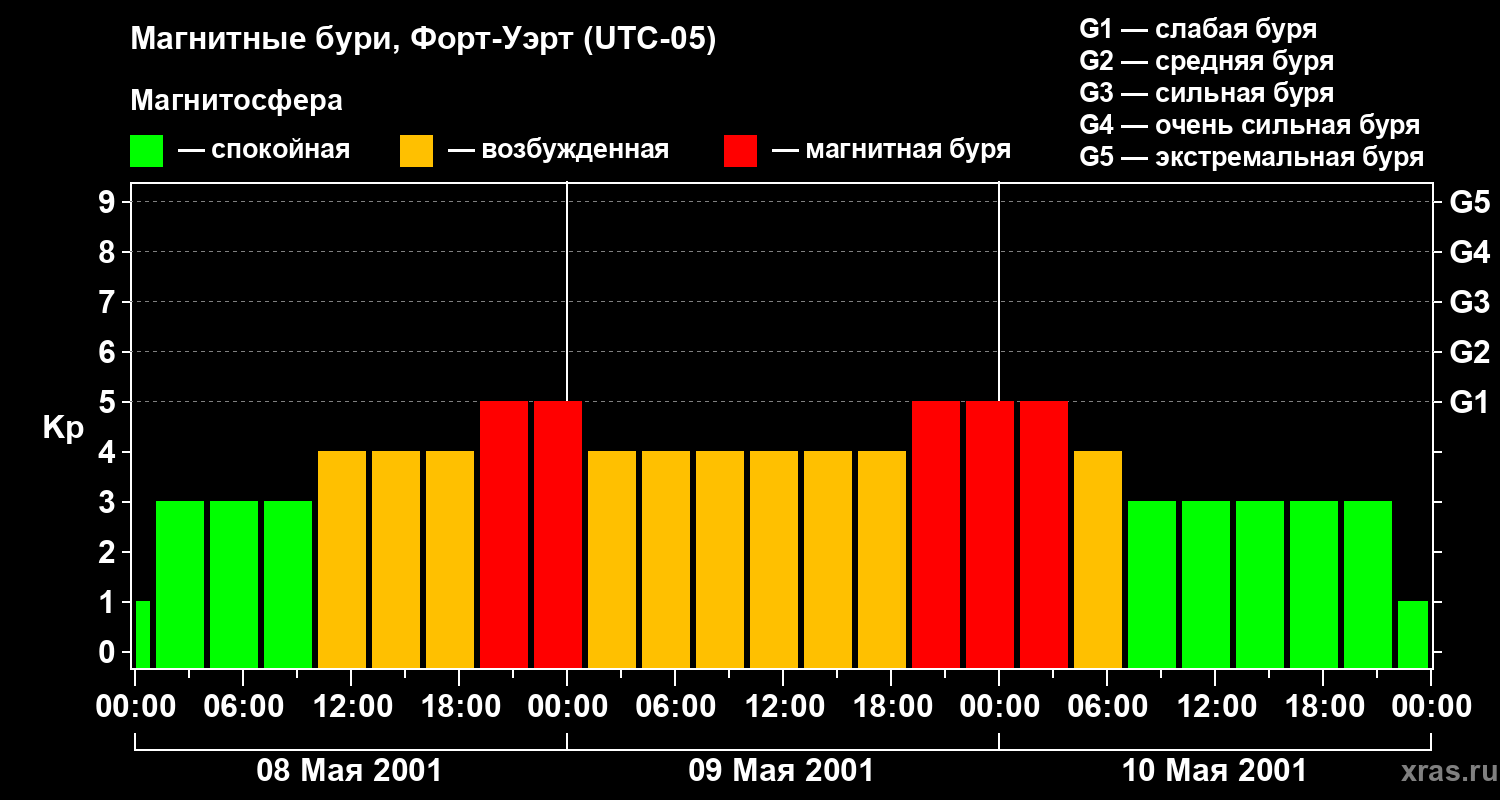The image size is (1500, 800).
Task: Select the green bar for 01:00–04:00 on 08 Мая
Action: [x=180, y=585]
